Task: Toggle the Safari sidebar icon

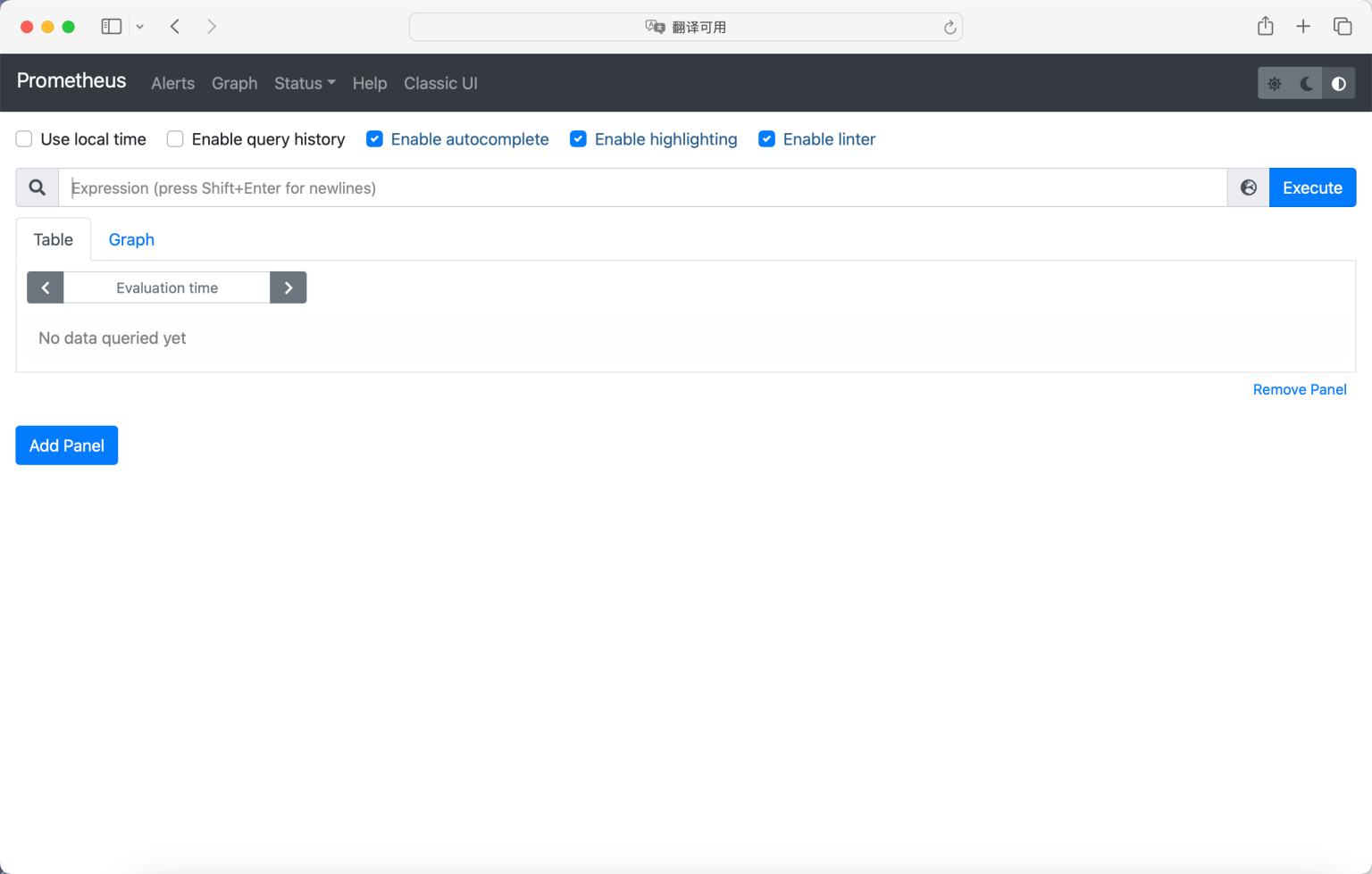Action: [111, 26]
